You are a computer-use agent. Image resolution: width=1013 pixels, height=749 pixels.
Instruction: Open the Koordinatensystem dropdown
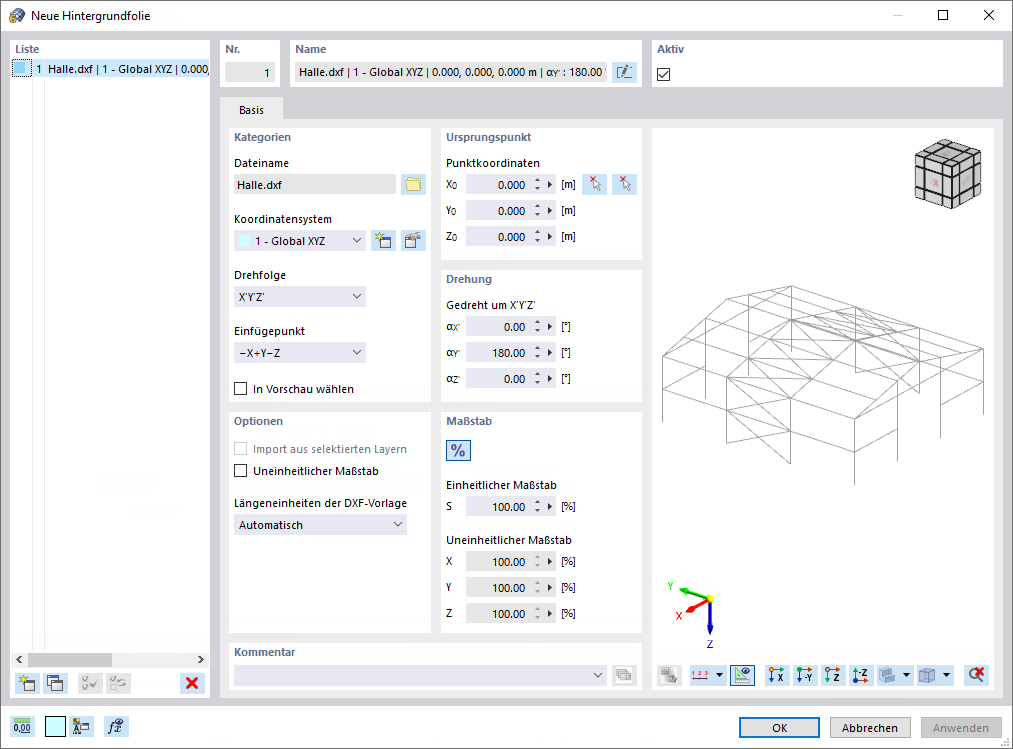pyautogui.click(x=300, y=241)
